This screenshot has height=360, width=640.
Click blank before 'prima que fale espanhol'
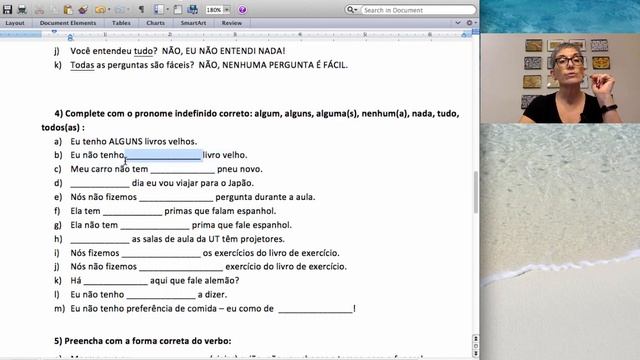[x=155, y=225]
